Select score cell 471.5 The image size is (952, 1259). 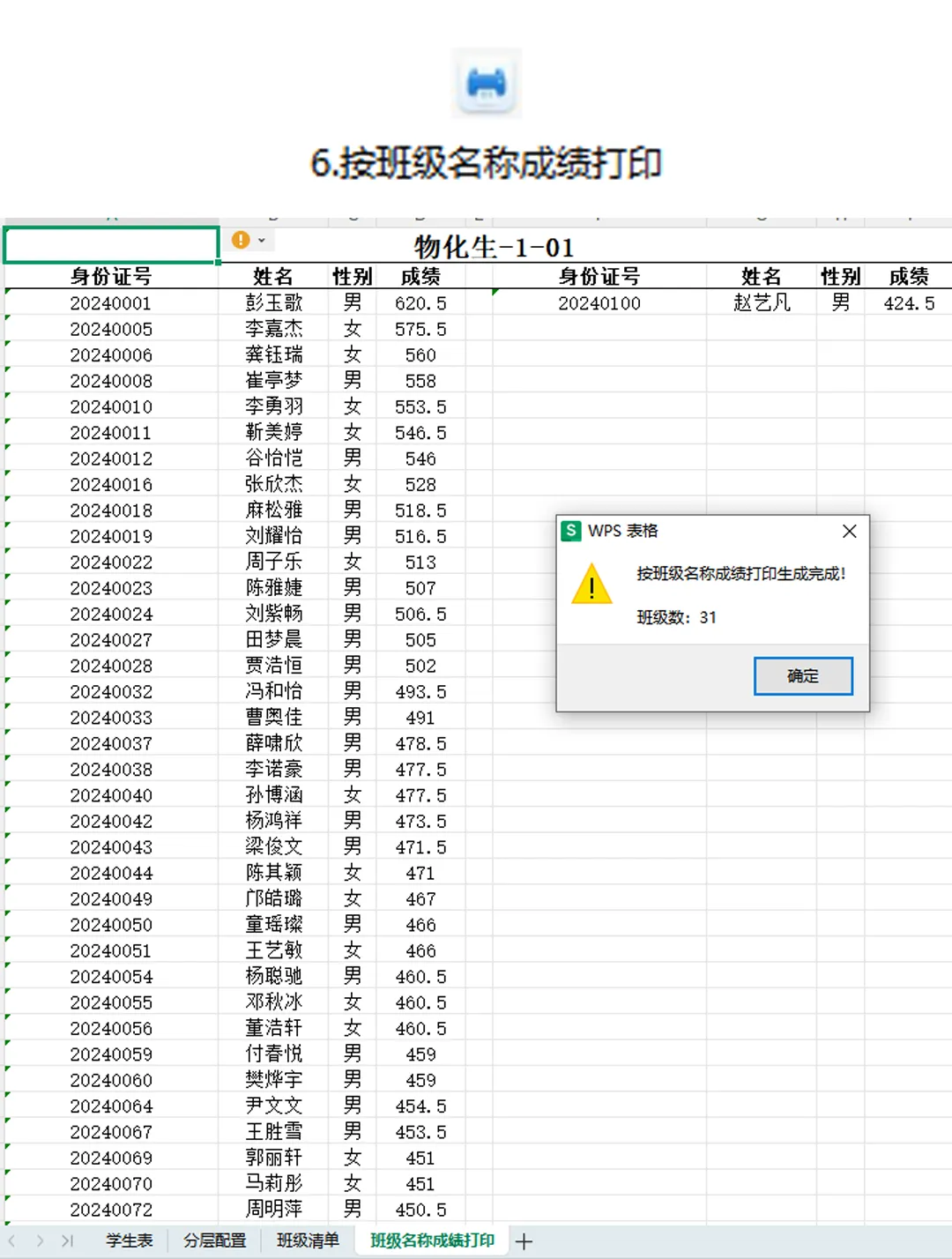point(420,847)
